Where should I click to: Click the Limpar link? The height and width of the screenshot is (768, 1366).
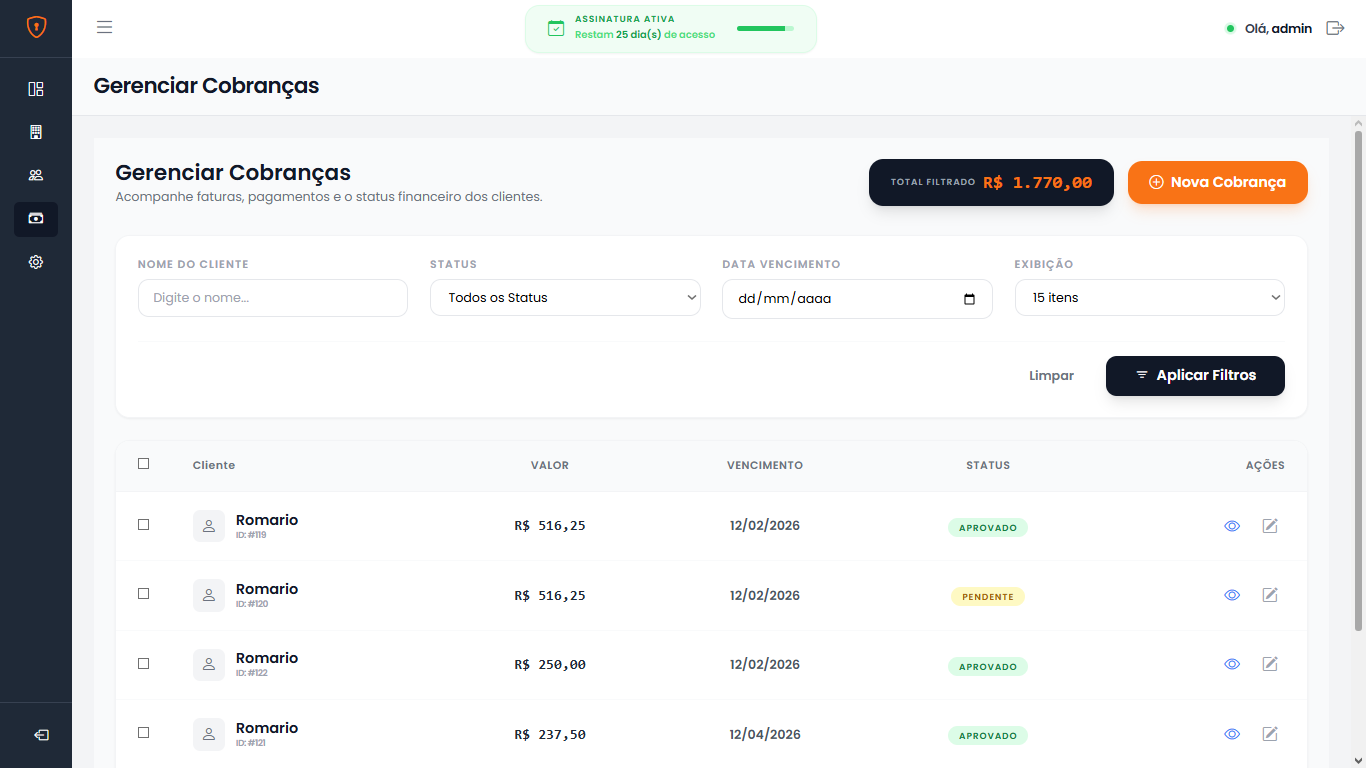pos(1051,376)
